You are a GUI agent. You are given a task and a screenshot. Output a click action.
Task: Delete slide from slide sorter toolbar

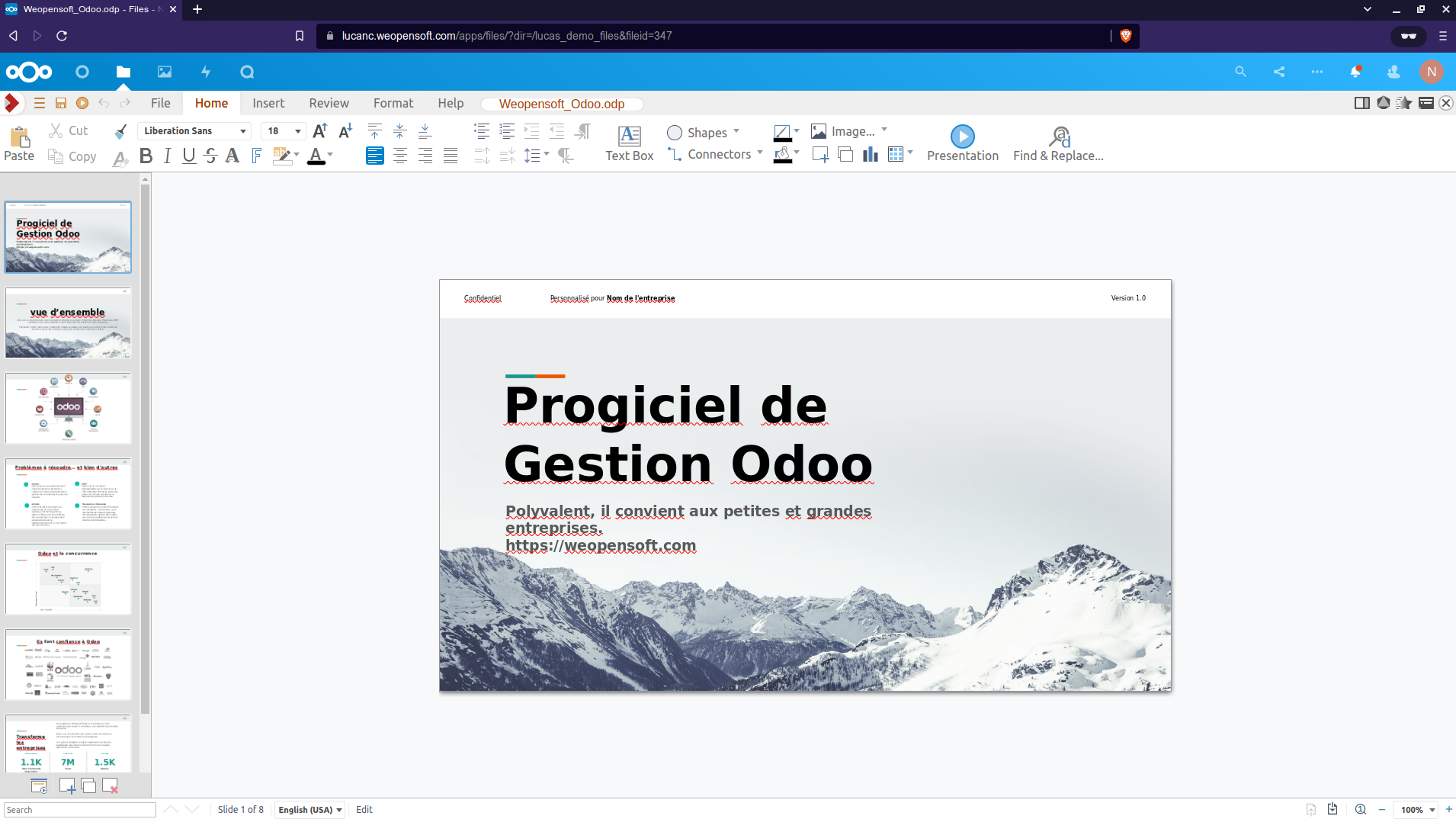point(110,786)
